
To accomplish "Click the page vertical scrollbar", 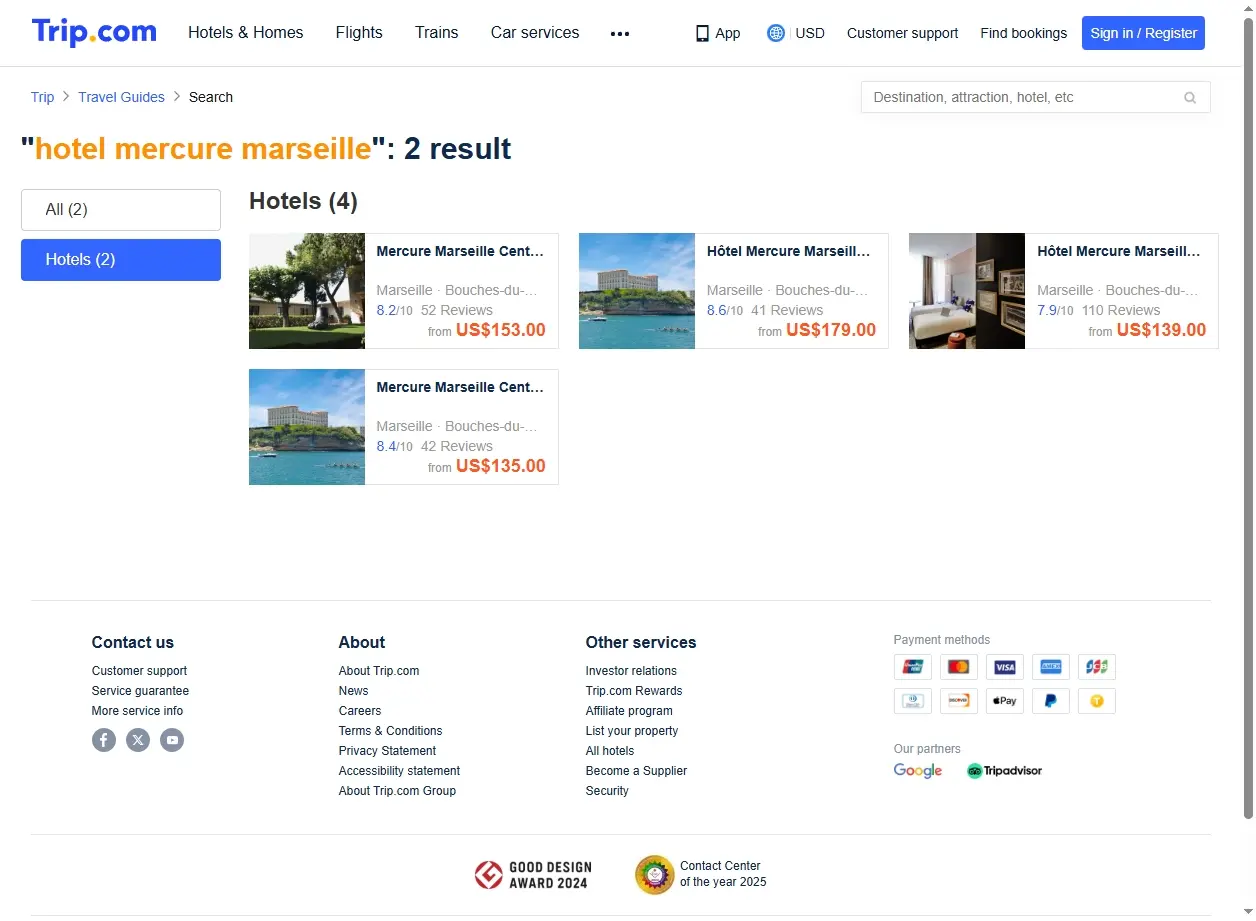I will (x=1248, y=418).
